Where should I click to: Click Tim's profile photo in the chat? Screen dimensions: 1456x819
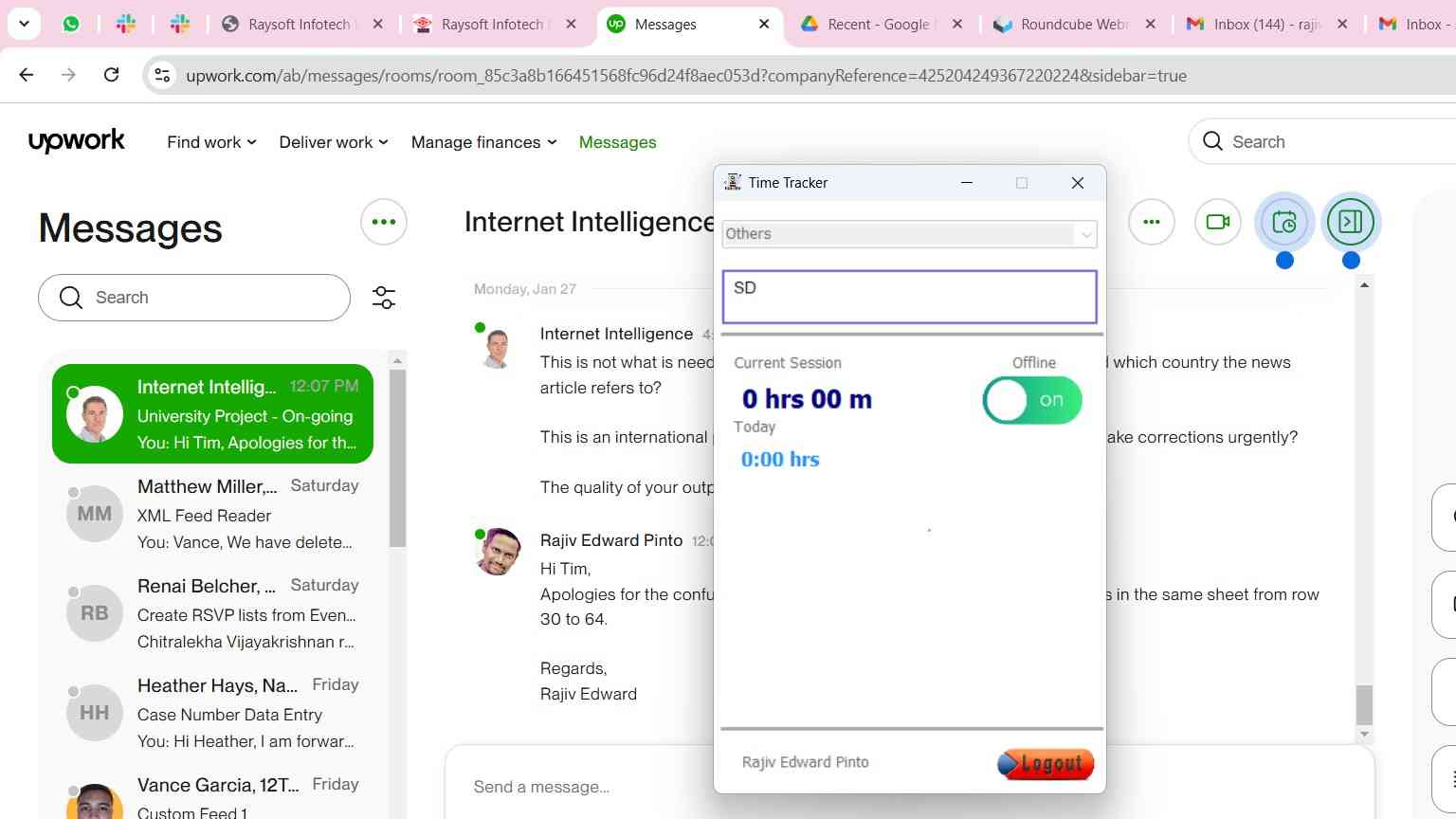tap(497, 347)
